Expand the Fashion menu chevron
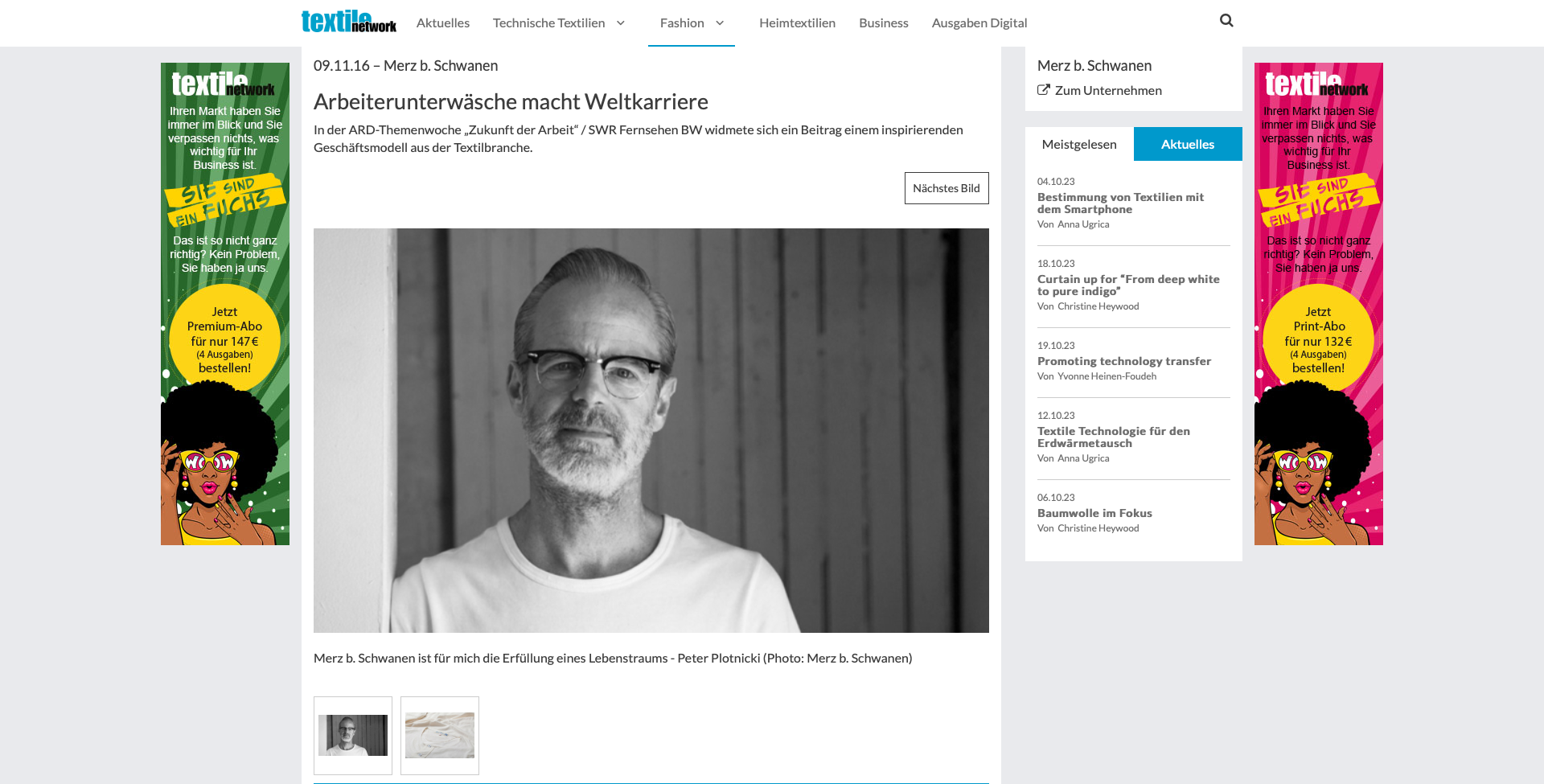The height and width of the screenshot is (784, 1544). pyautogui.click(x=720, y=23)
